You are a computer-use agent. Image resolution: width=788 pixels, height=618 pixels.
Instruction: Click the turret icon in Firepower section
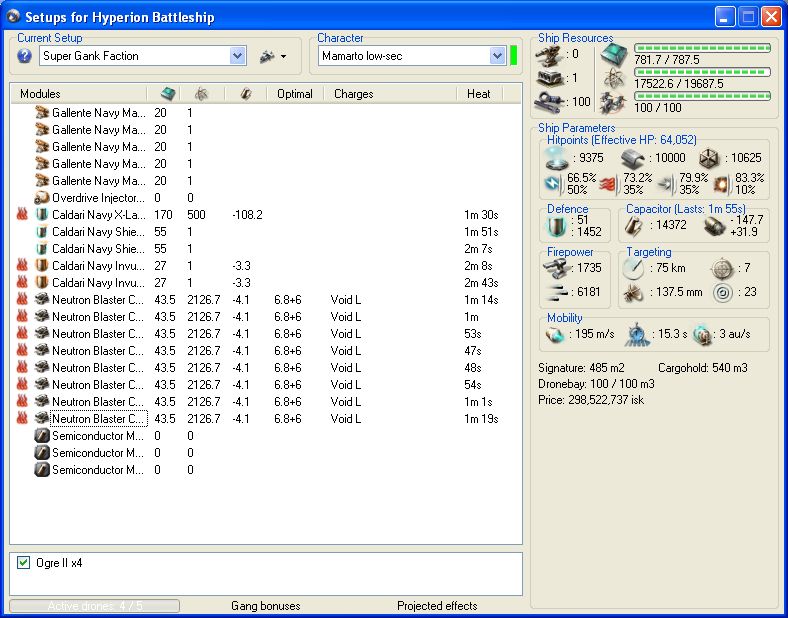(x=554, y=268)
